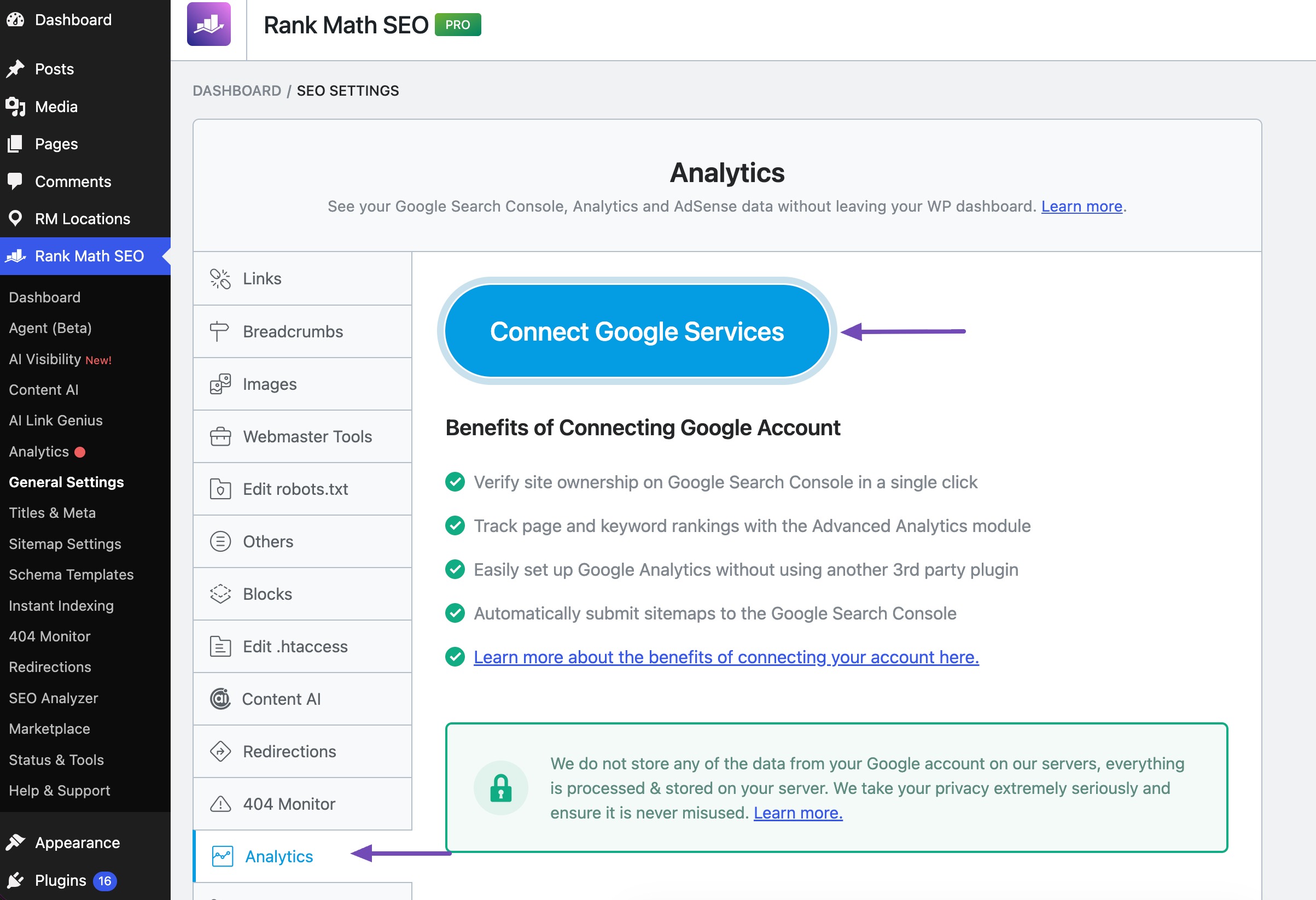Open the 404 Monitor settings tab
Image resolution: width=1316 pixels, height=900 pixels.
point(302,804)
